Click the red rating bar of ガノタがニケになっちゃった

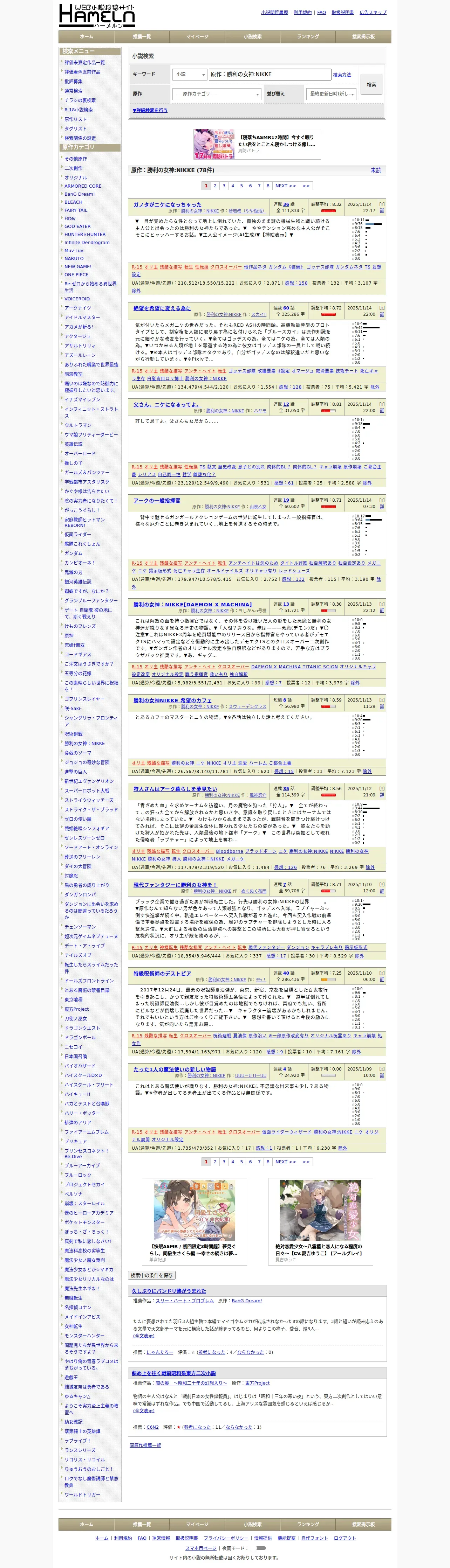(328, 211)
